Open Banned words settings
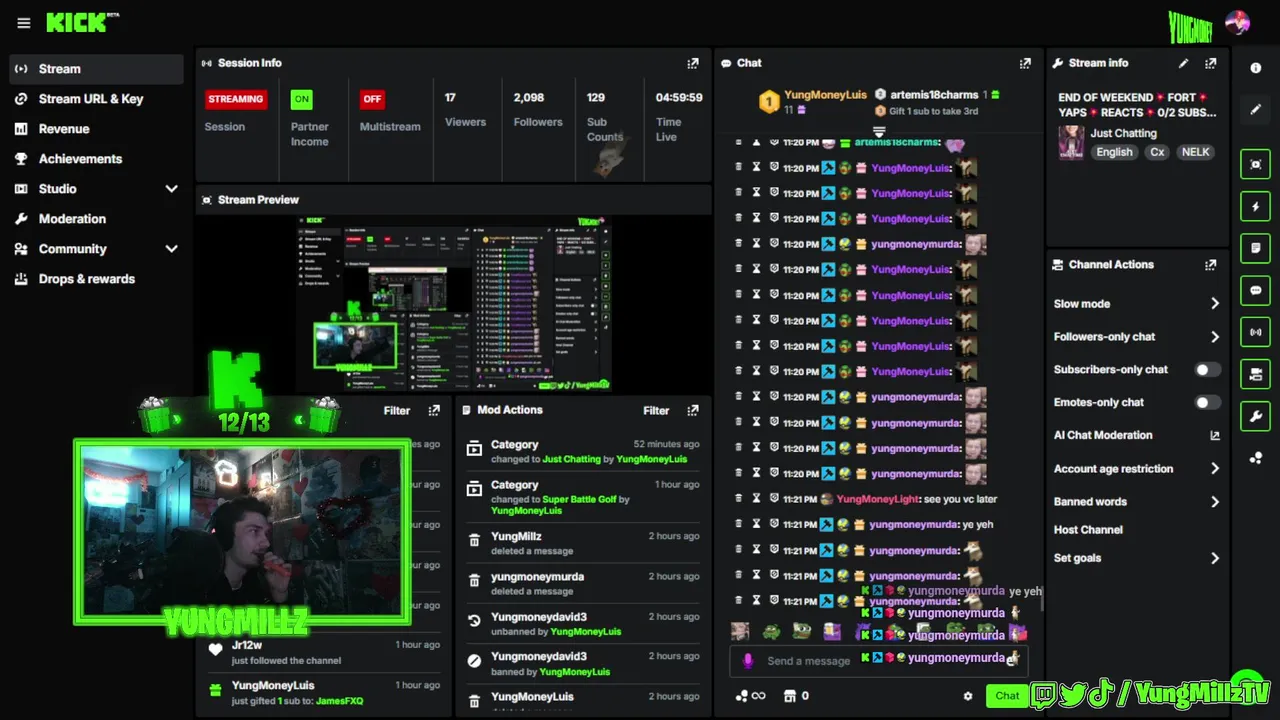The width and height of the screenshot is (1280, 720). [x=1137, y=502]
